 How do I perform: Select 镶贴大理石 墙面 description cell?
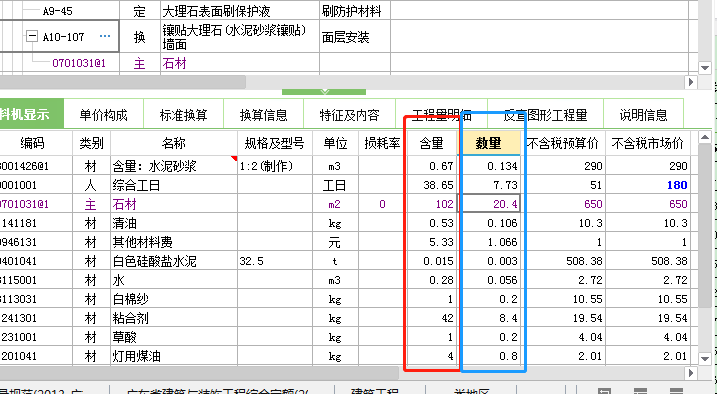(x=240, y=37)
